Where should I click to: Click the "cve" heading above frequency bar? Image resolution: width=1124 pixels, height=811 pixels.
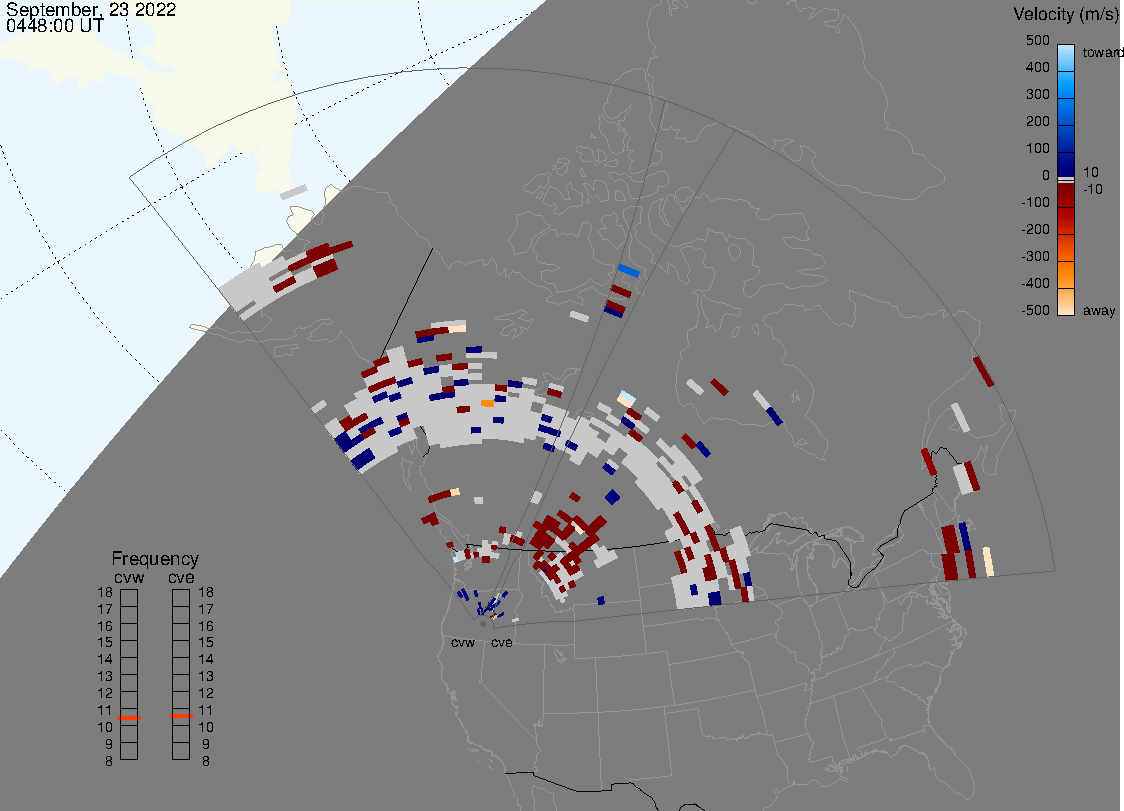click(x=181, y=578)
